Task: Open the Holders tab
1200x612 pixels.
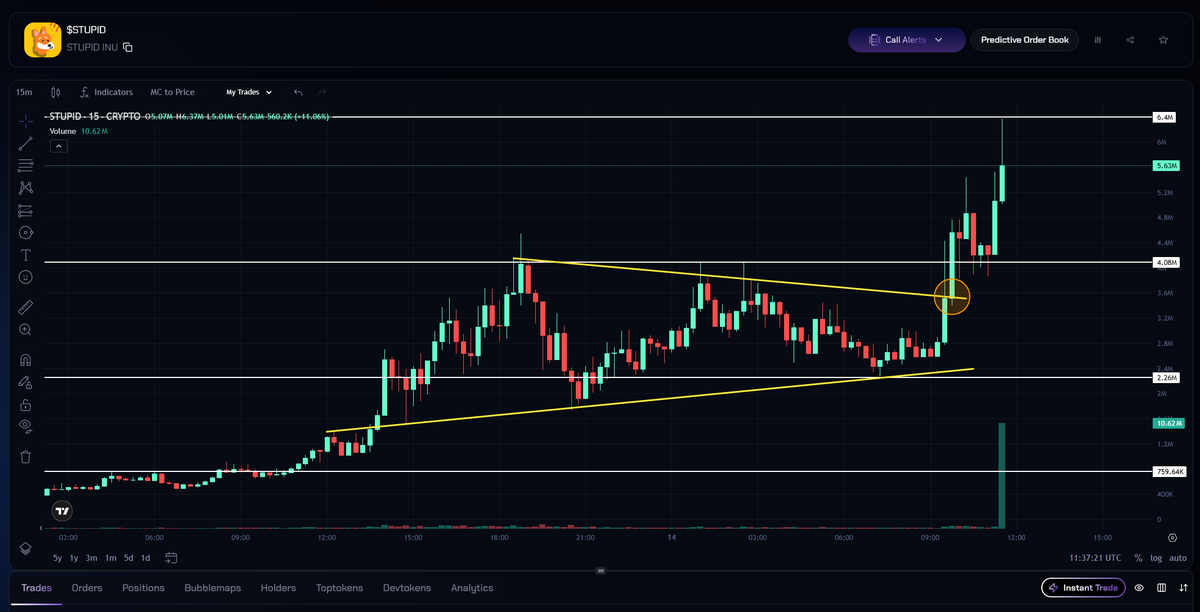Action: 279,588
